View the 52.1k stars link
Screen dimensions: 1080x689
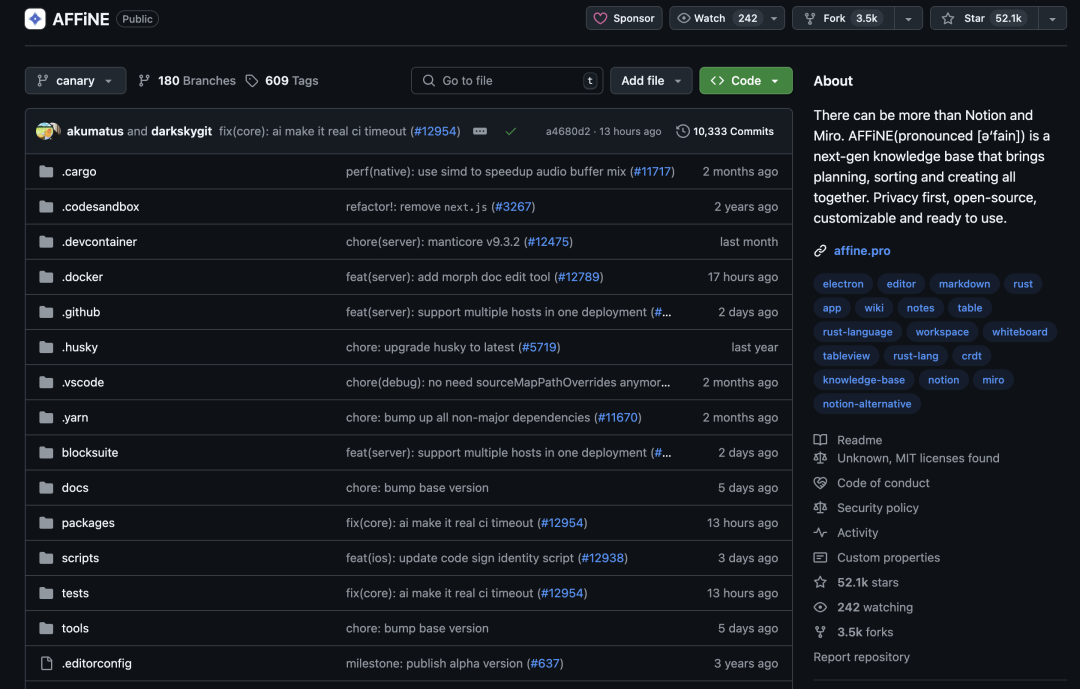point(868,582)
